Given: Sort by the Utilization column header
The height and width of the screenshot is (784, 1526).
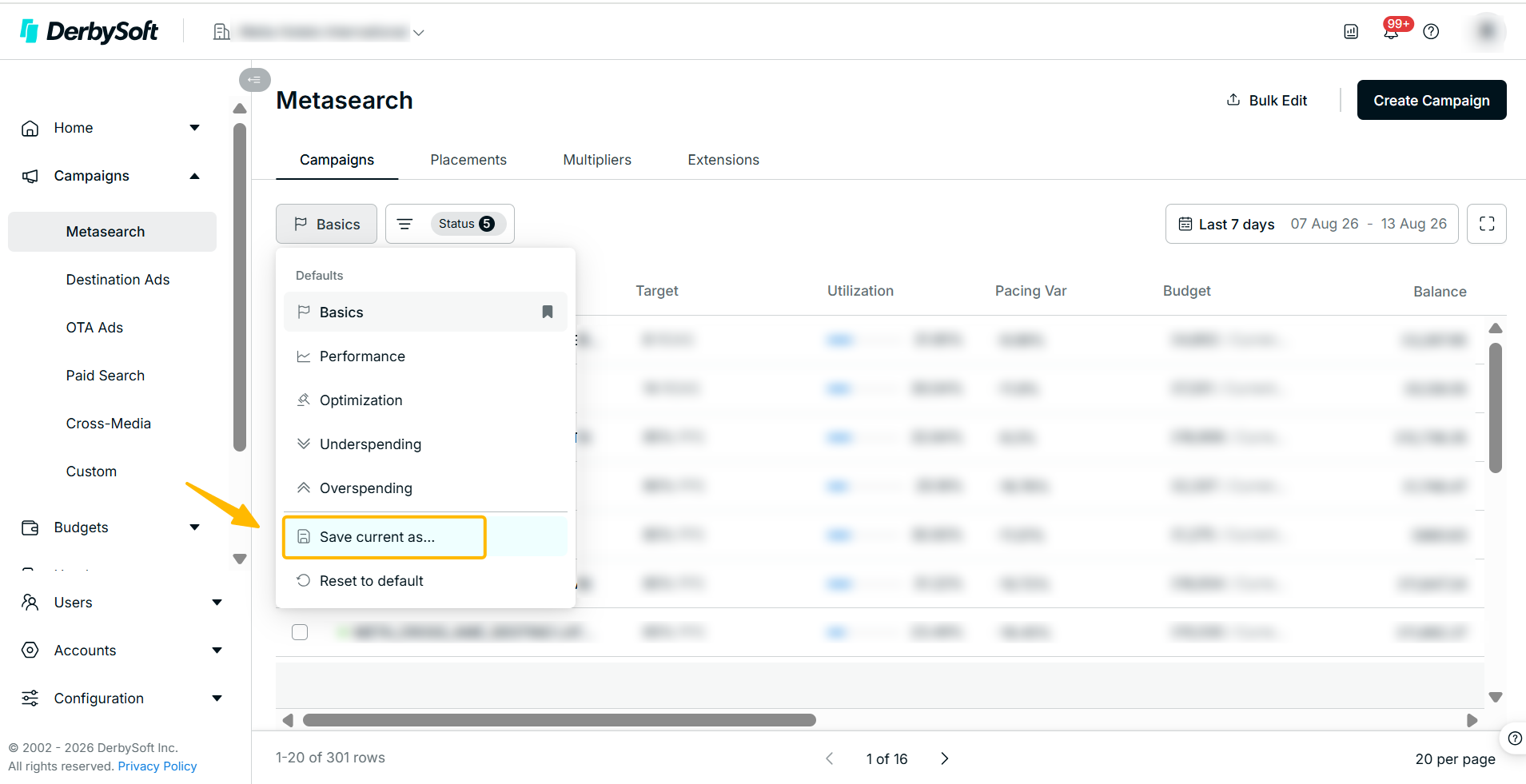Looking at the screenshot, I should [860, 291].
